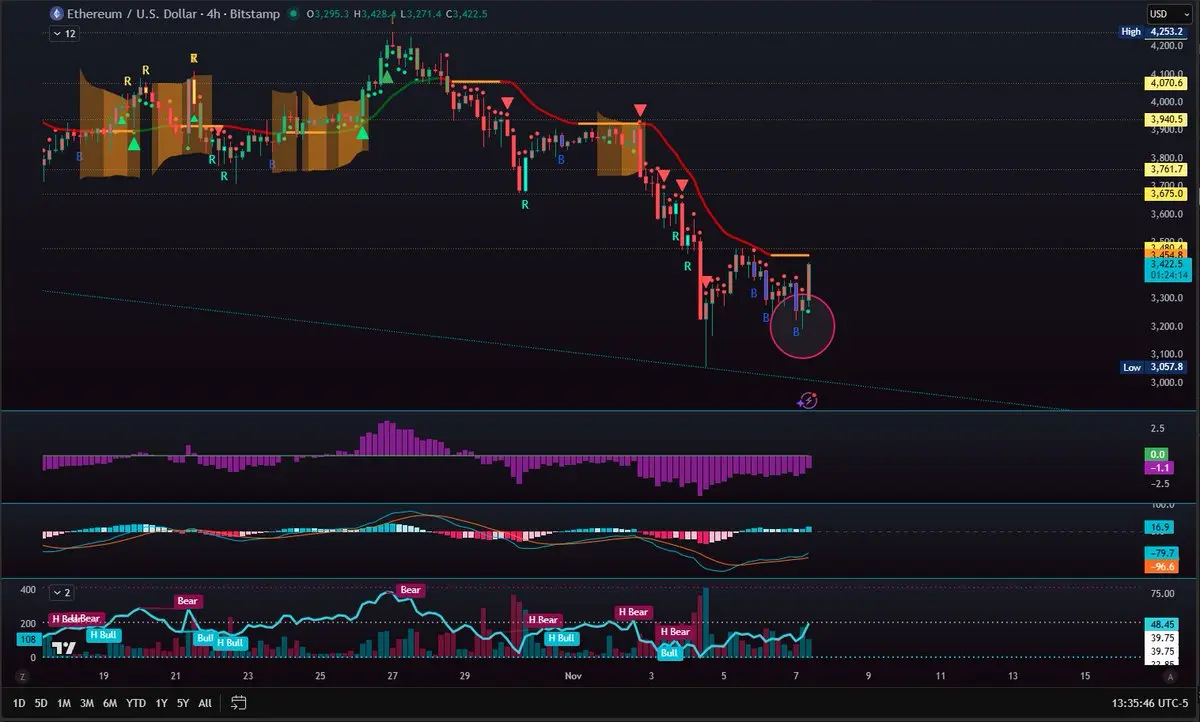The height and width of the screenshot is (722, 1200).
Task: Select the 5D time range
Action: point(41,703)
